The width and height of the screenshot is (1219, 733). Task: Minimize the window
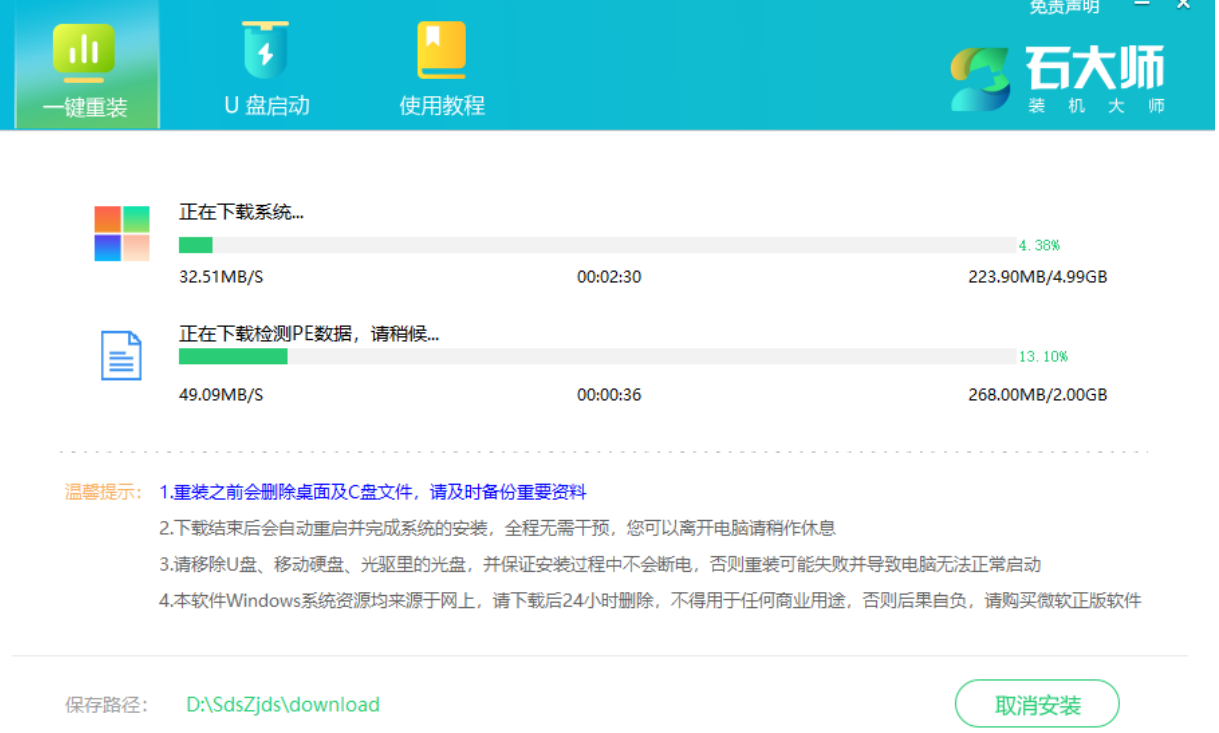1143,6
